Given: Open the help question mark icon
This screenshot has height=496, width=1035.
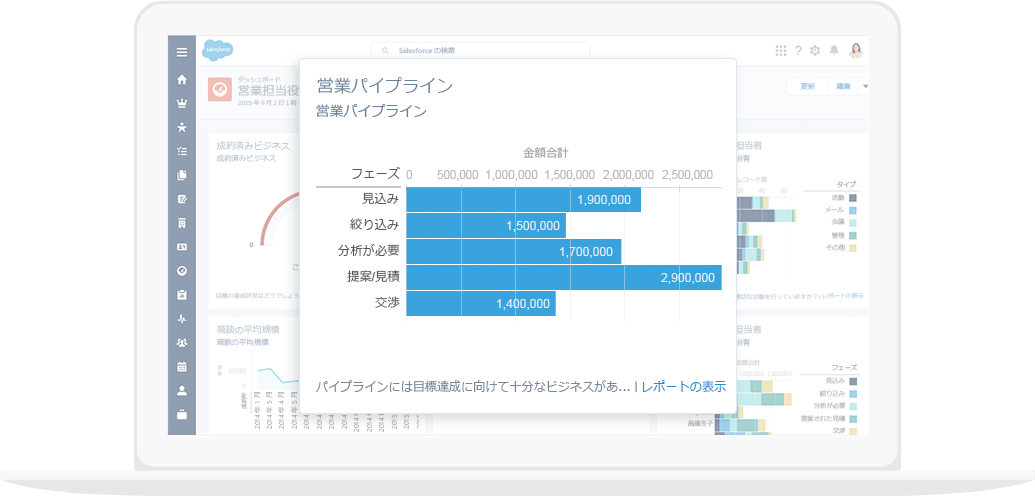Looking at the screenshot, I should click(798, 51).
